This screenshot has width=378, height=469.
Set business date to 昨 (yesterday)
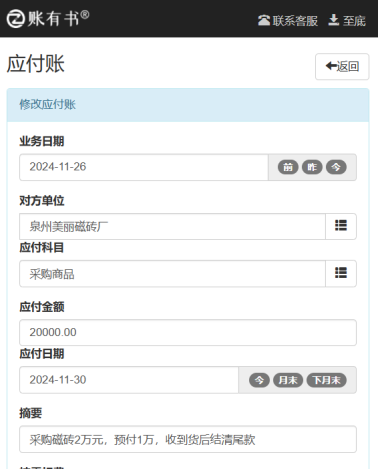pyautogui.click(x=312, y=167)
